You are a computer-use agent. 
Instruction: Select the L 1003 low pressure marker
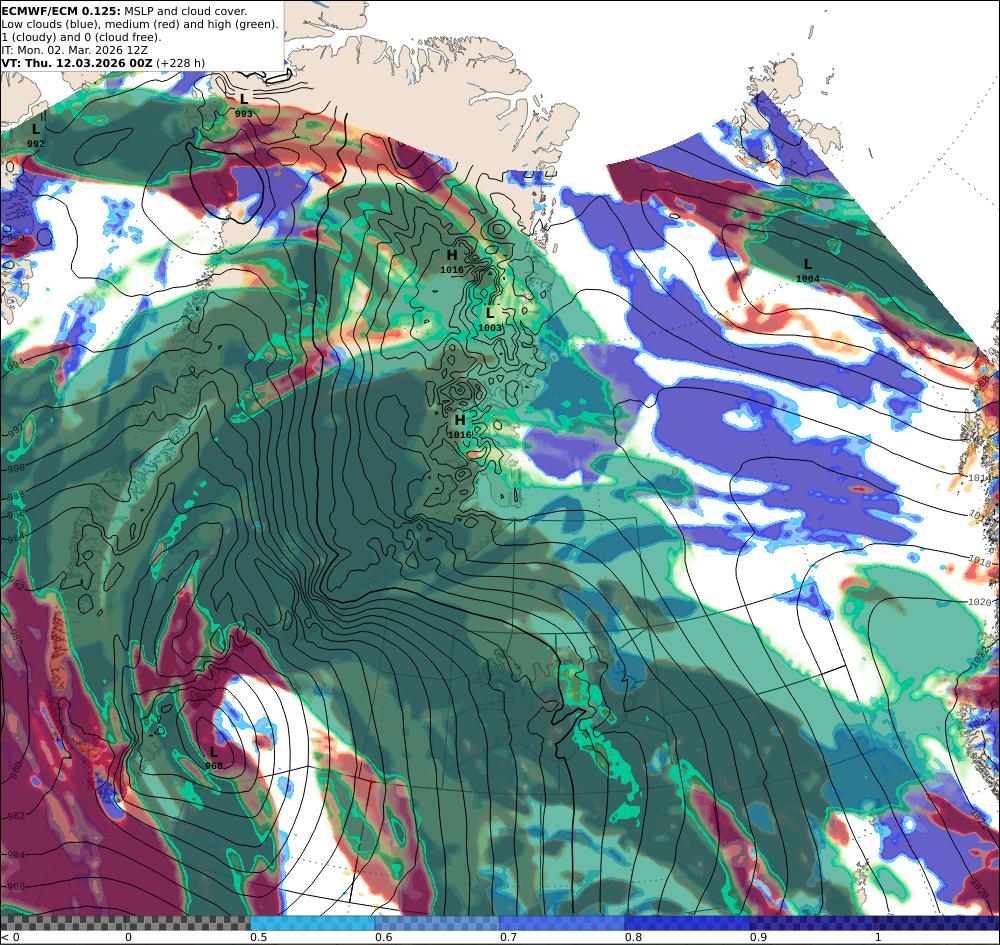coord(490,319)
